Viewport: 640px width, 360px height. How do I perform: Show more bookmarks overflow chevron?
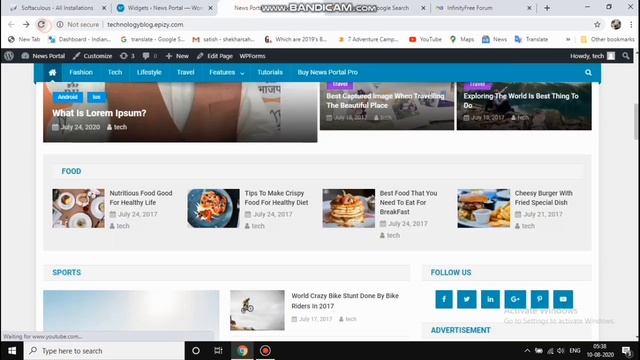click(x=568, y=39)
